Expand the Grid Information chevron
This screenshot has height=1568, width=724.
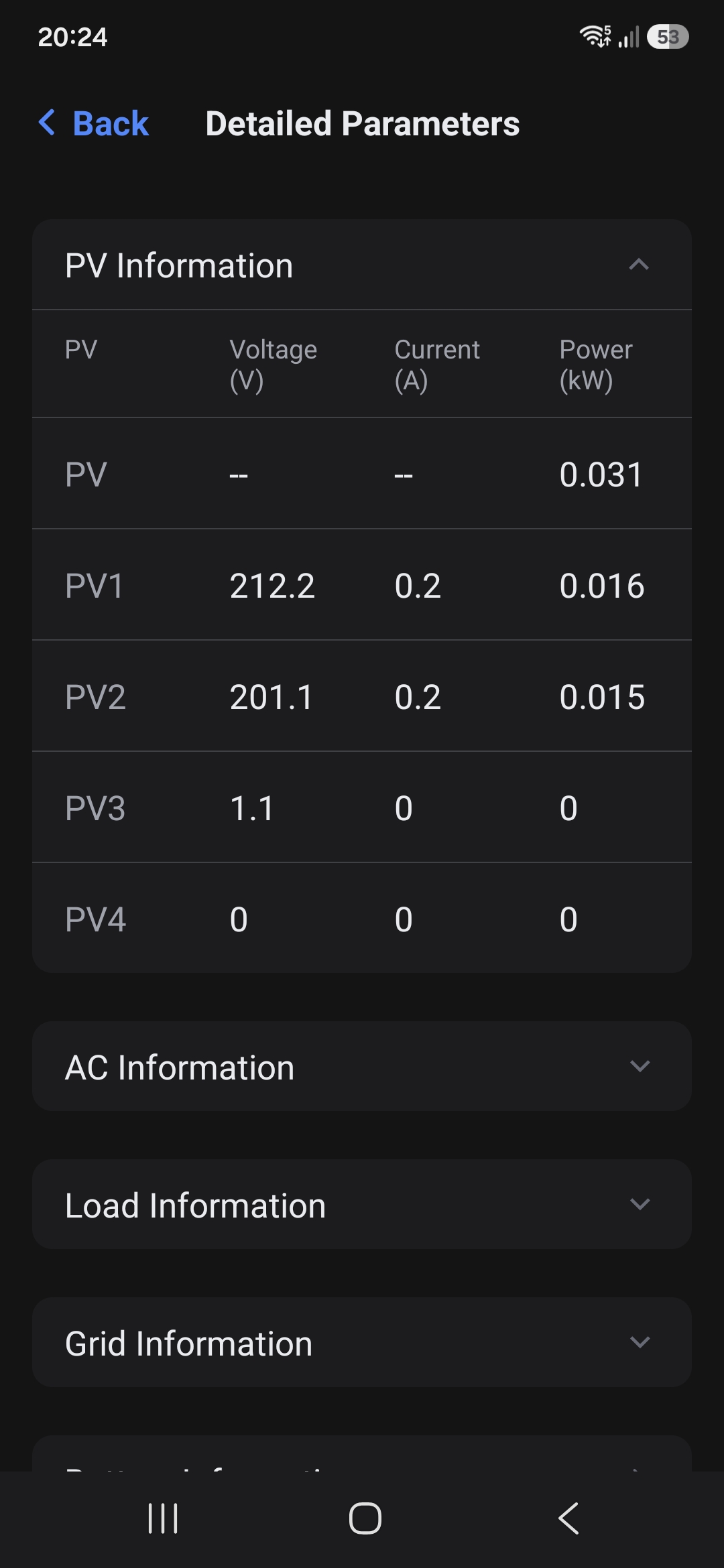tap(640, 1342)
